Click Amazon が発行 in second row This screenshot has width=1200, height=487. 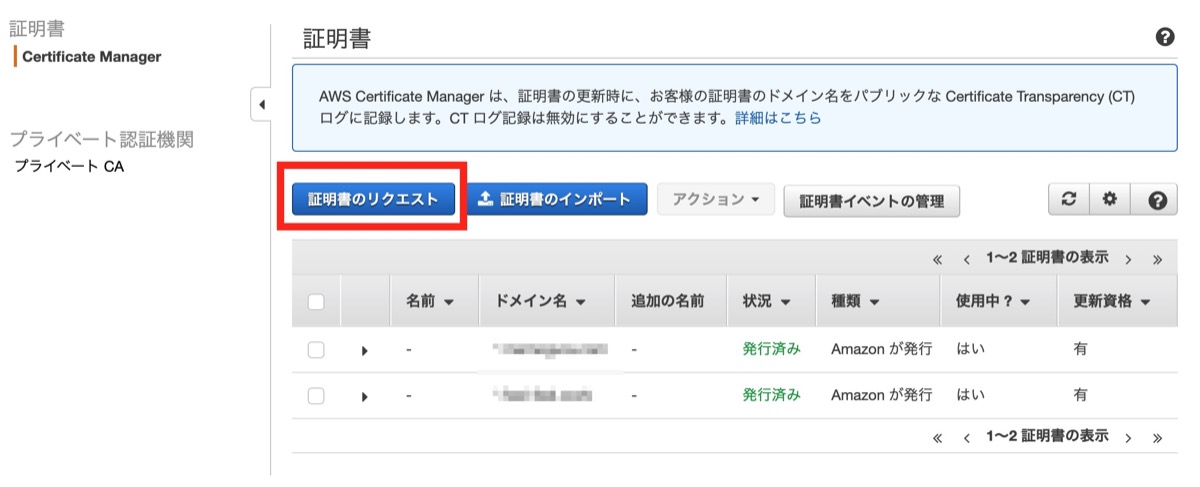(881, 395)
